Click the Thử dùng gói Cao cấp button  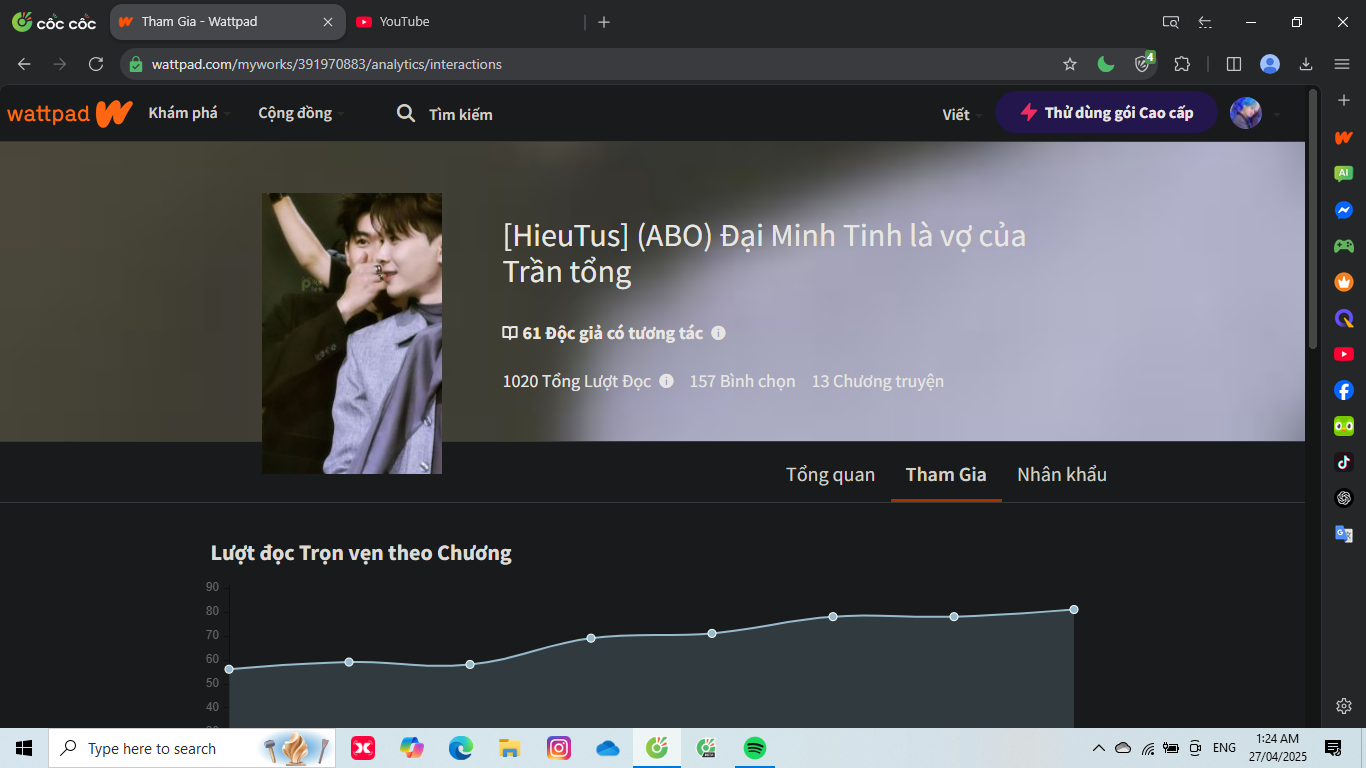click(1106, 113)
